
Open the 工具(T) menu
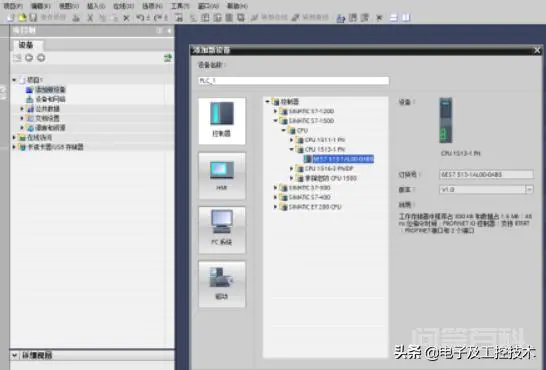[x=180, y=6]
